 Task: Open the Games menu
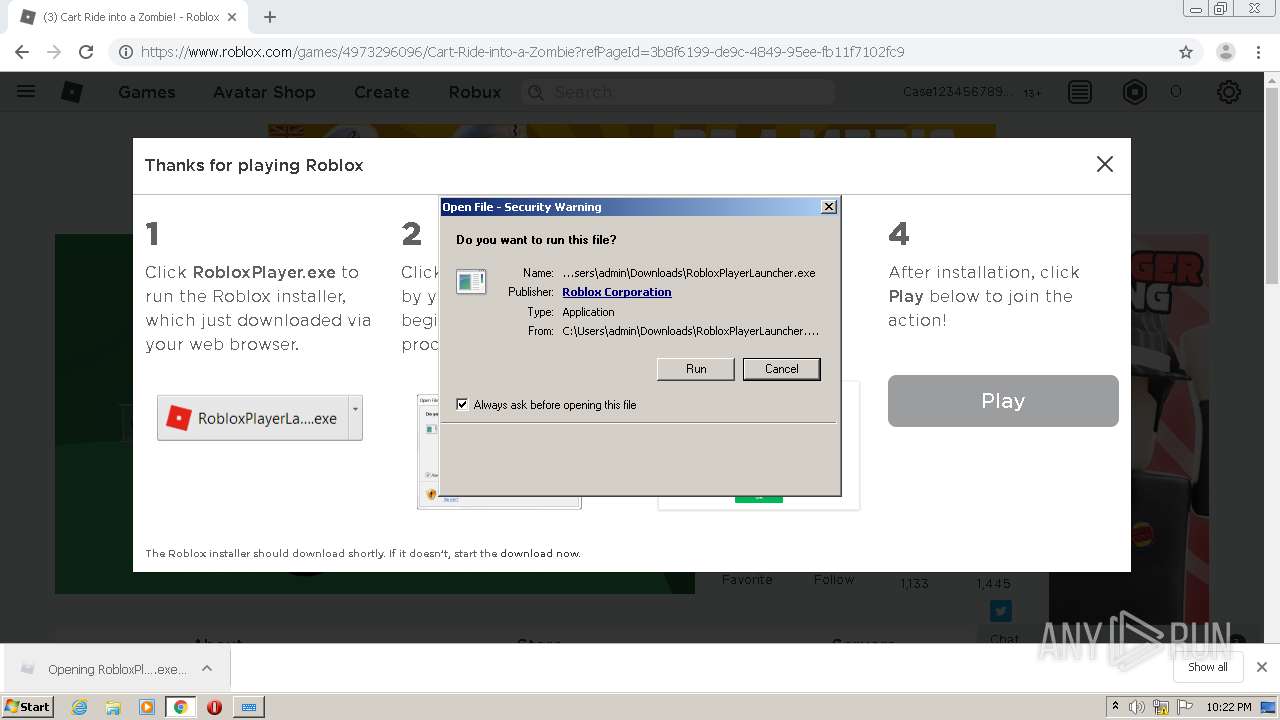click(x=146, y=92)
